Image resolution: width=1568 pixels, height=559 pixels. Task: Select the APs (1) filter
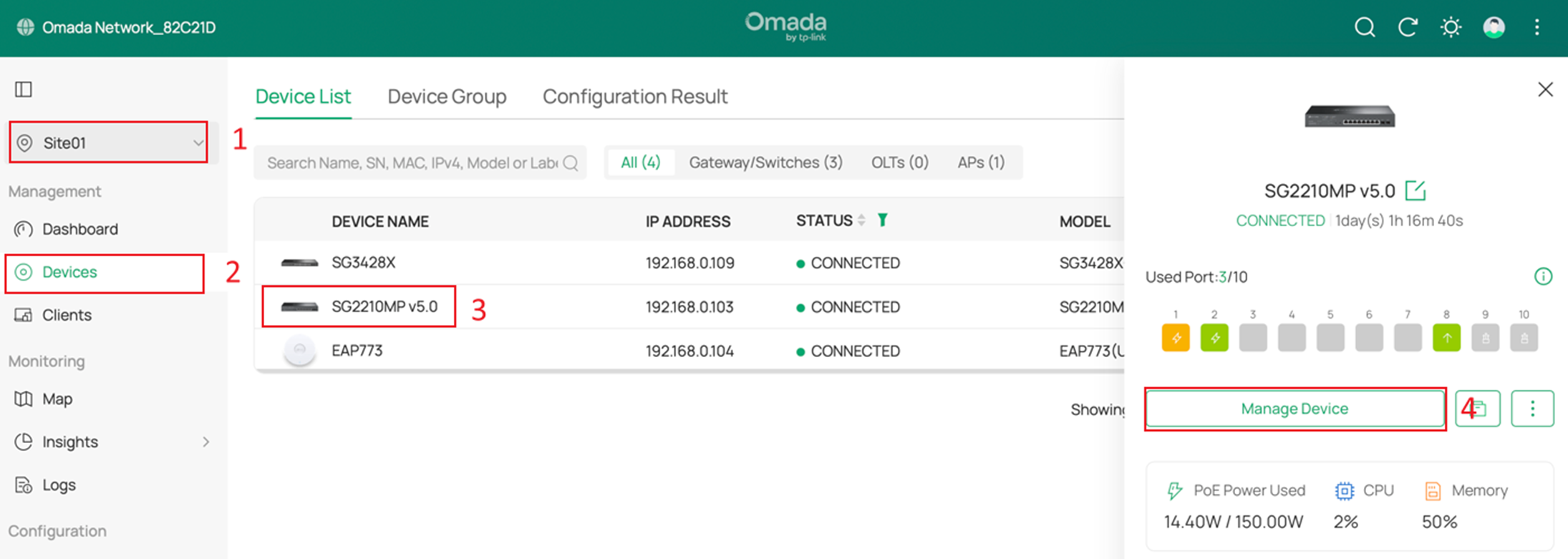tap(981, 162)
